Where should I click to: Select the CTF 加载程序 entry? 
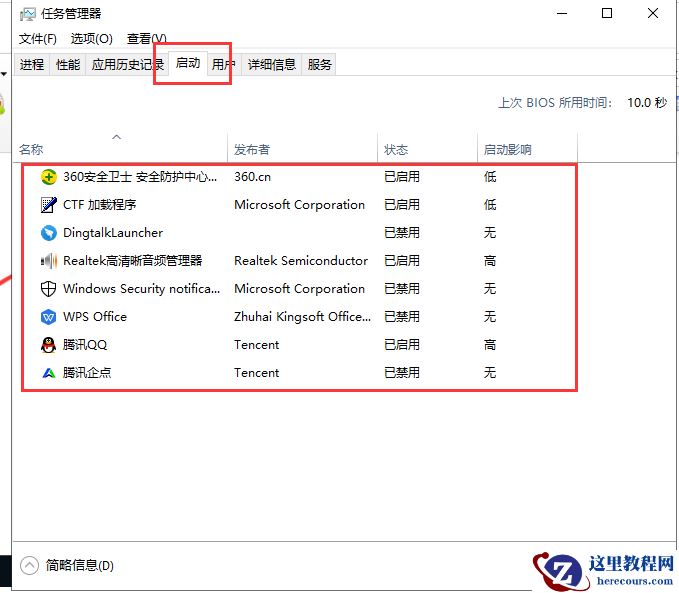(100, 205)
